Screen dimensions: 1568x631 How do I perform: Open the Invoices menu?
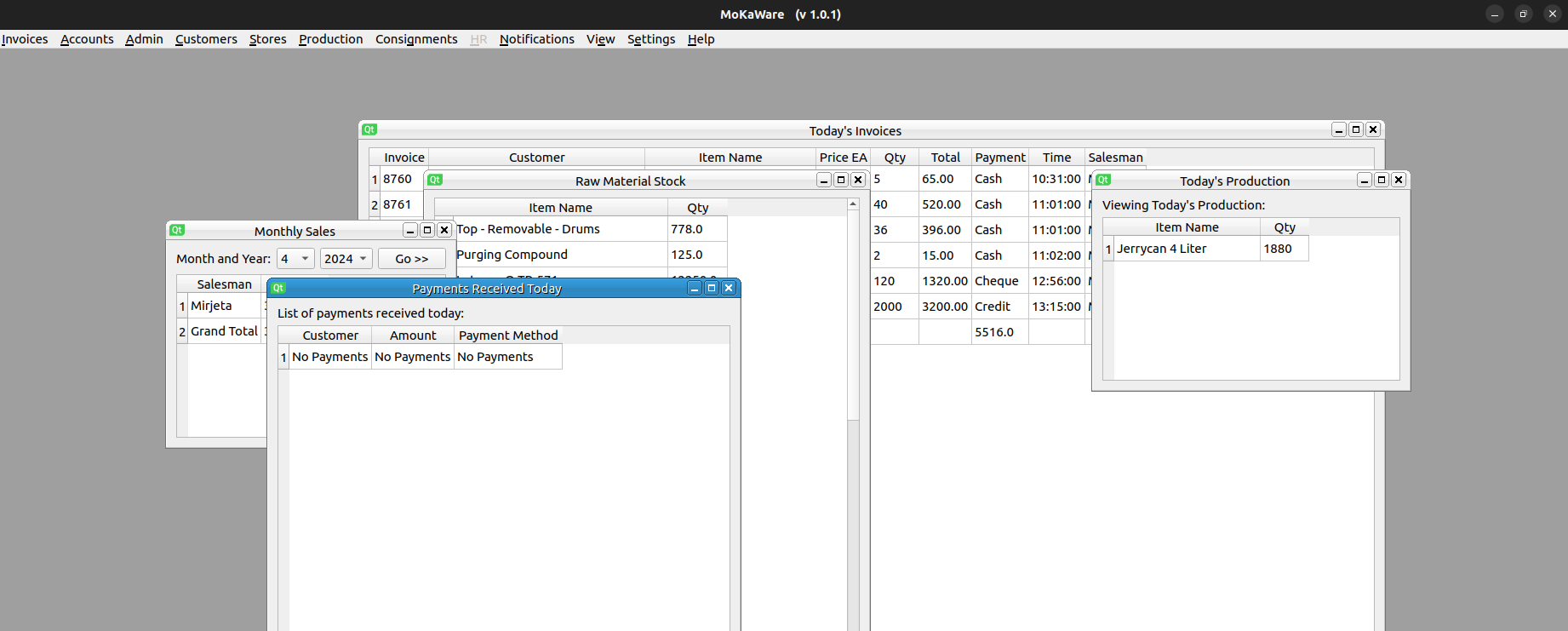(x=25, y=39)
